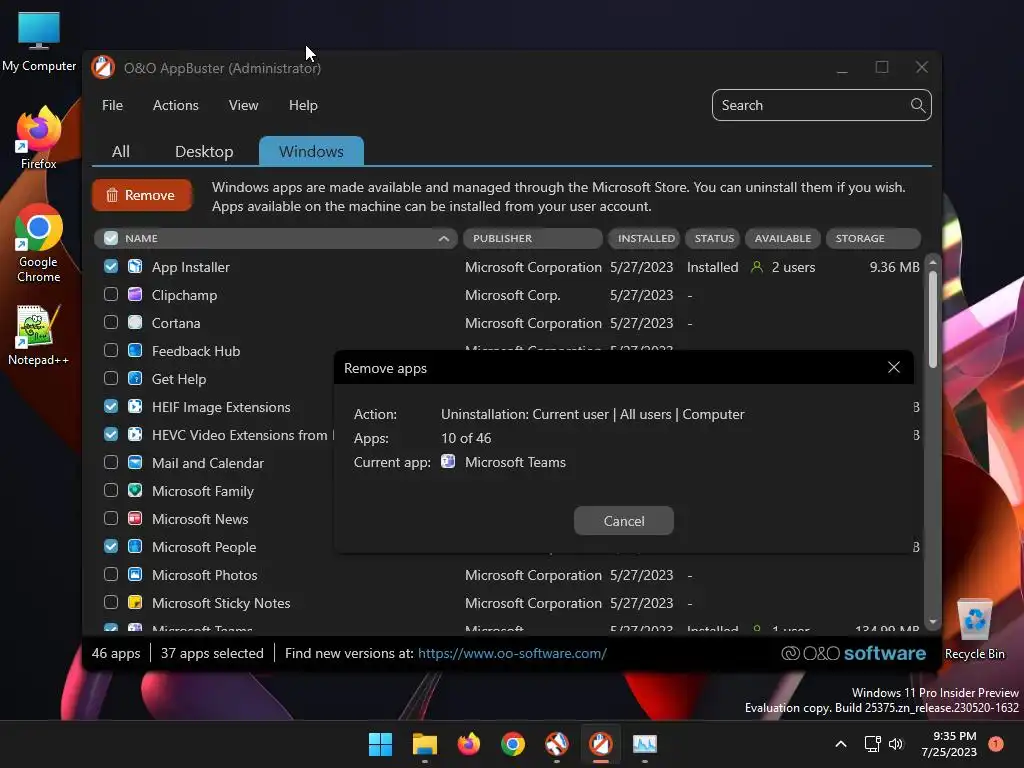Click the NAME column sort arrow

pos(444,238)
